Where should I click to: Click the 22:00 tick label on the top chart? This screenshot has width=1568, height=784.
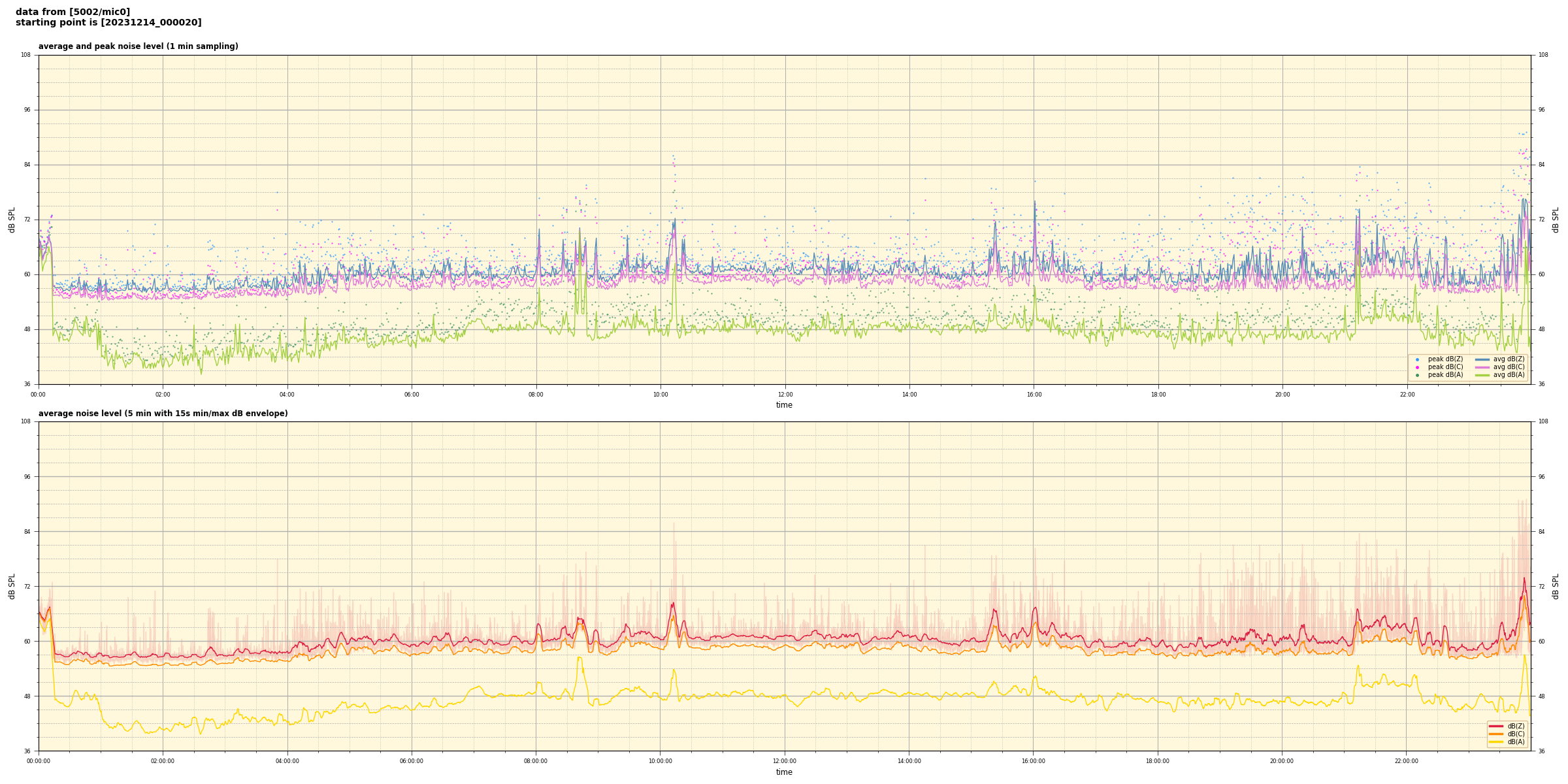(x=1407, y=395)
